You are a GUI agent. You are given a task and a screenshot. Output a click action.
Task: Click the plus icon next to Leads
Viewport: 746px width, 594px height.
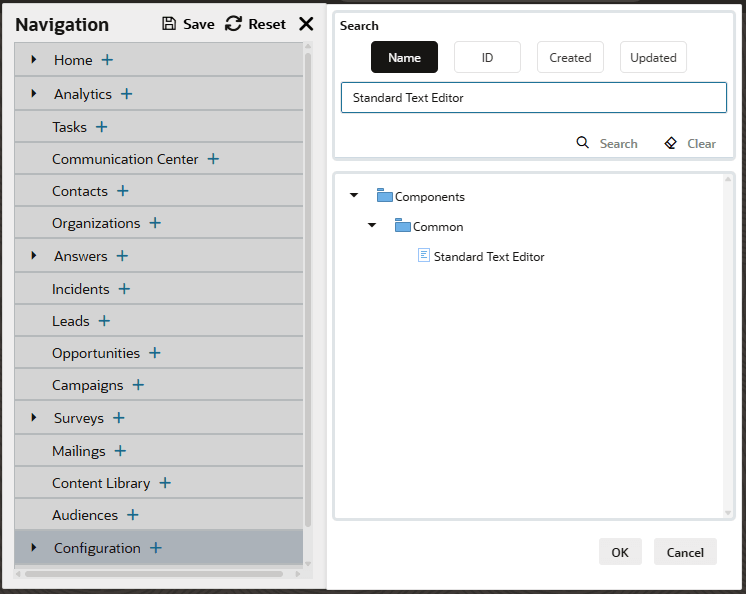(104, 321)
